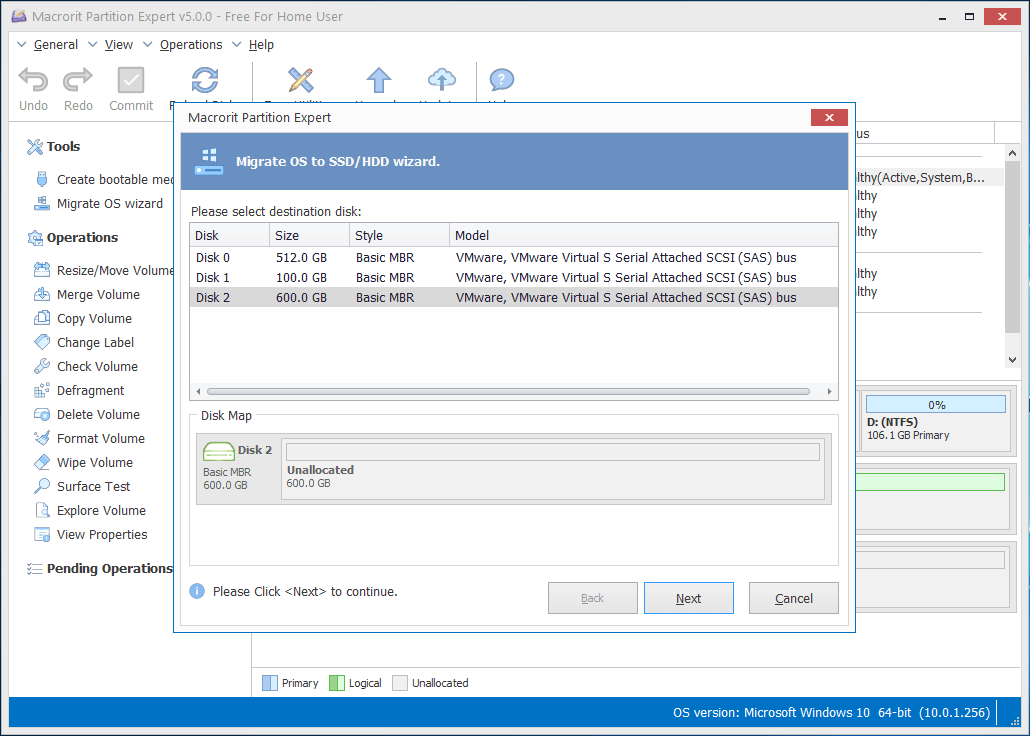
Task: Click the Redo arrow icon
Action: pyautogui.click(x=78, y=80)
